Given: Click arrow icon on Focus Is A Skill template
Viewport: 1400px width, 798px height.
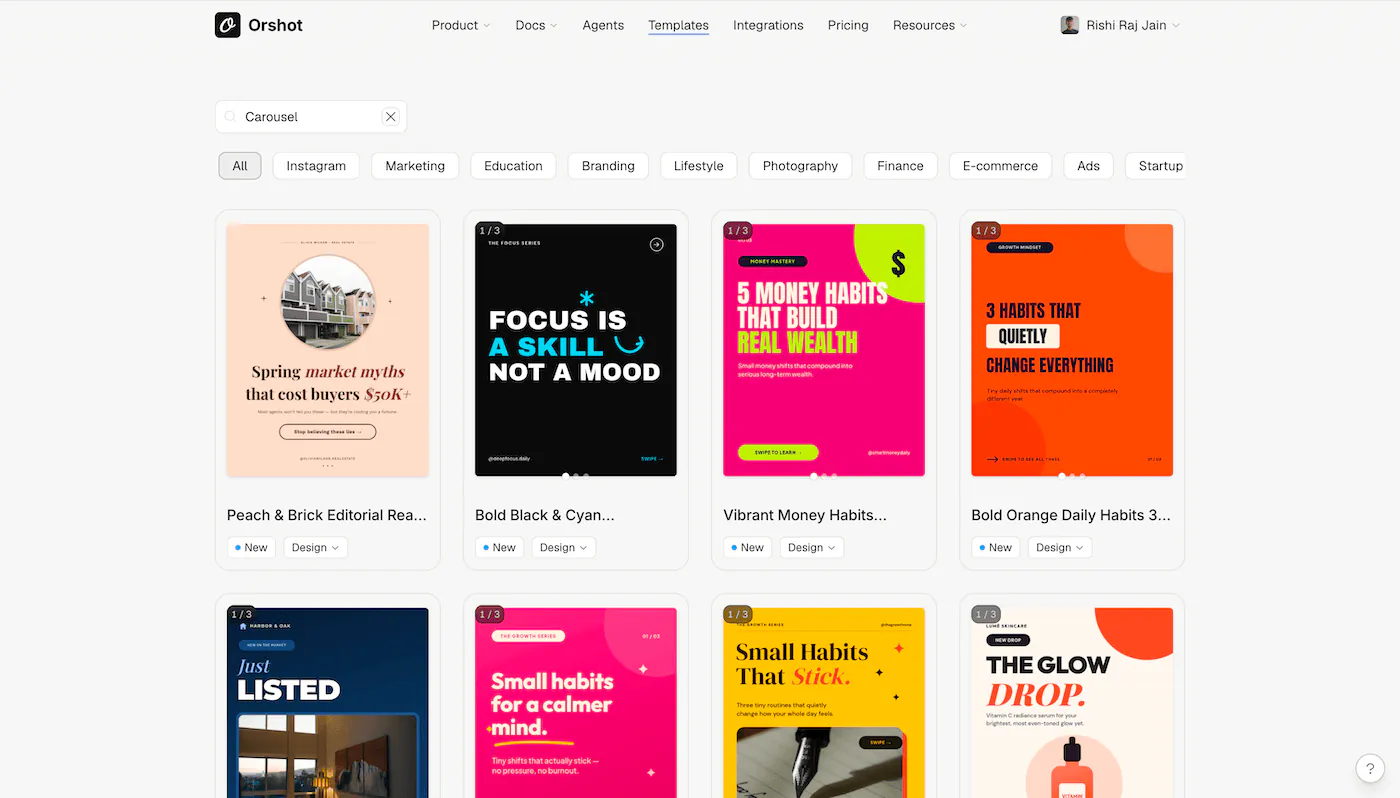Looking at the screenshot, I should tap(656, 244).
